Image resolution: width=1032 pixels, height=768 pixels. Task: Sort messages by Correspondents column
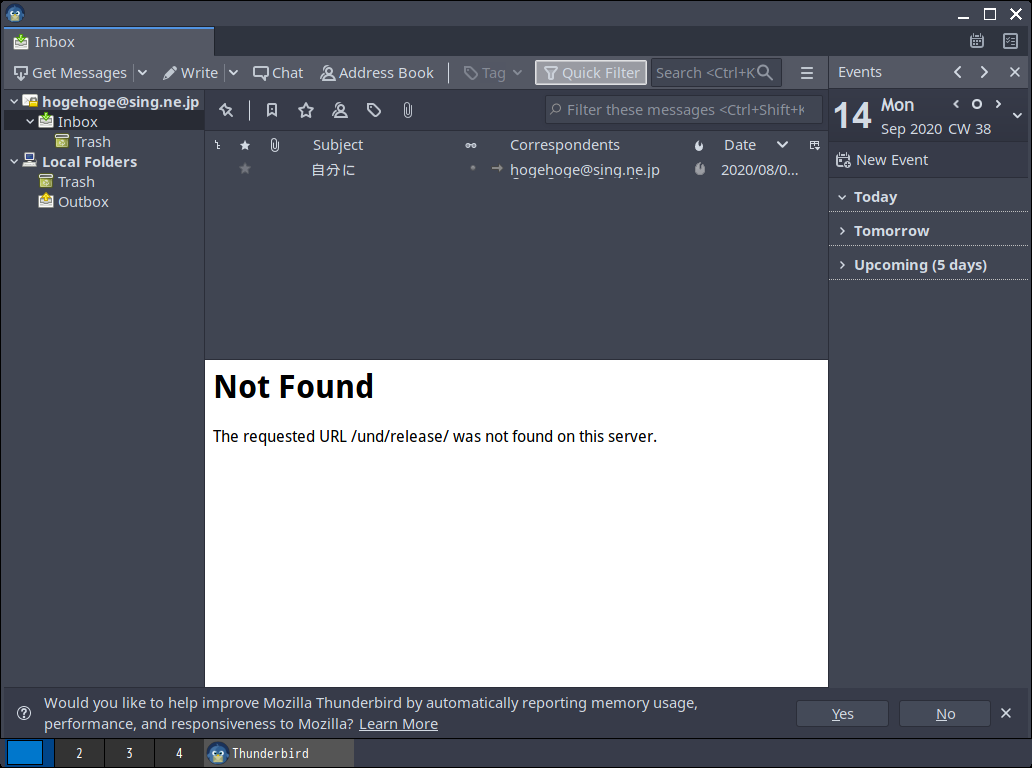pyautogui.click(x=565, y=145)
